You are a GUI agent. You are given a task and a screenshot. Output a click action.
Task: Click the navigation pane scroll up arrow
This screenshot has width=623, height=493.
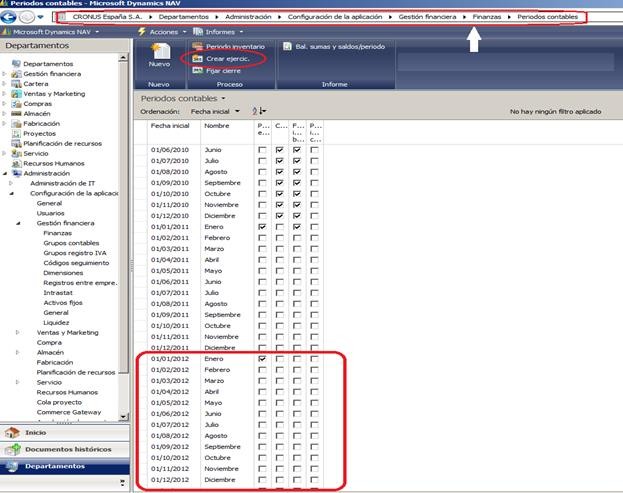coord(123,58)
